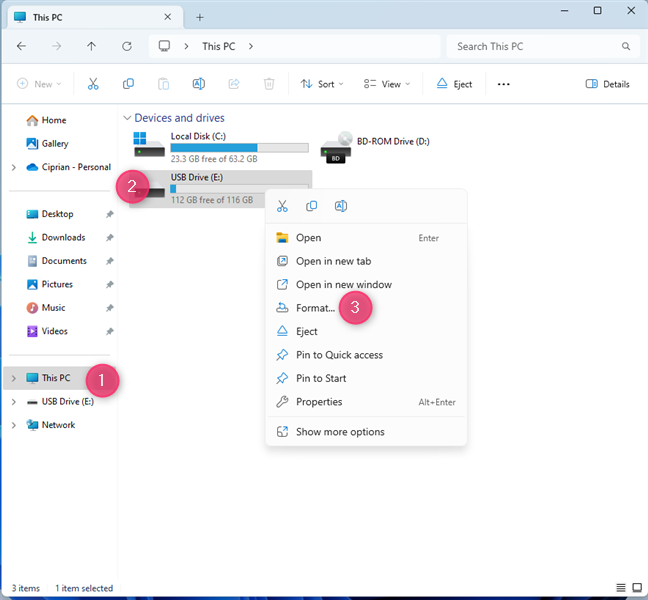648x600 pixels.
Task: Add a new tab with plus button
Action: [200, 17]
